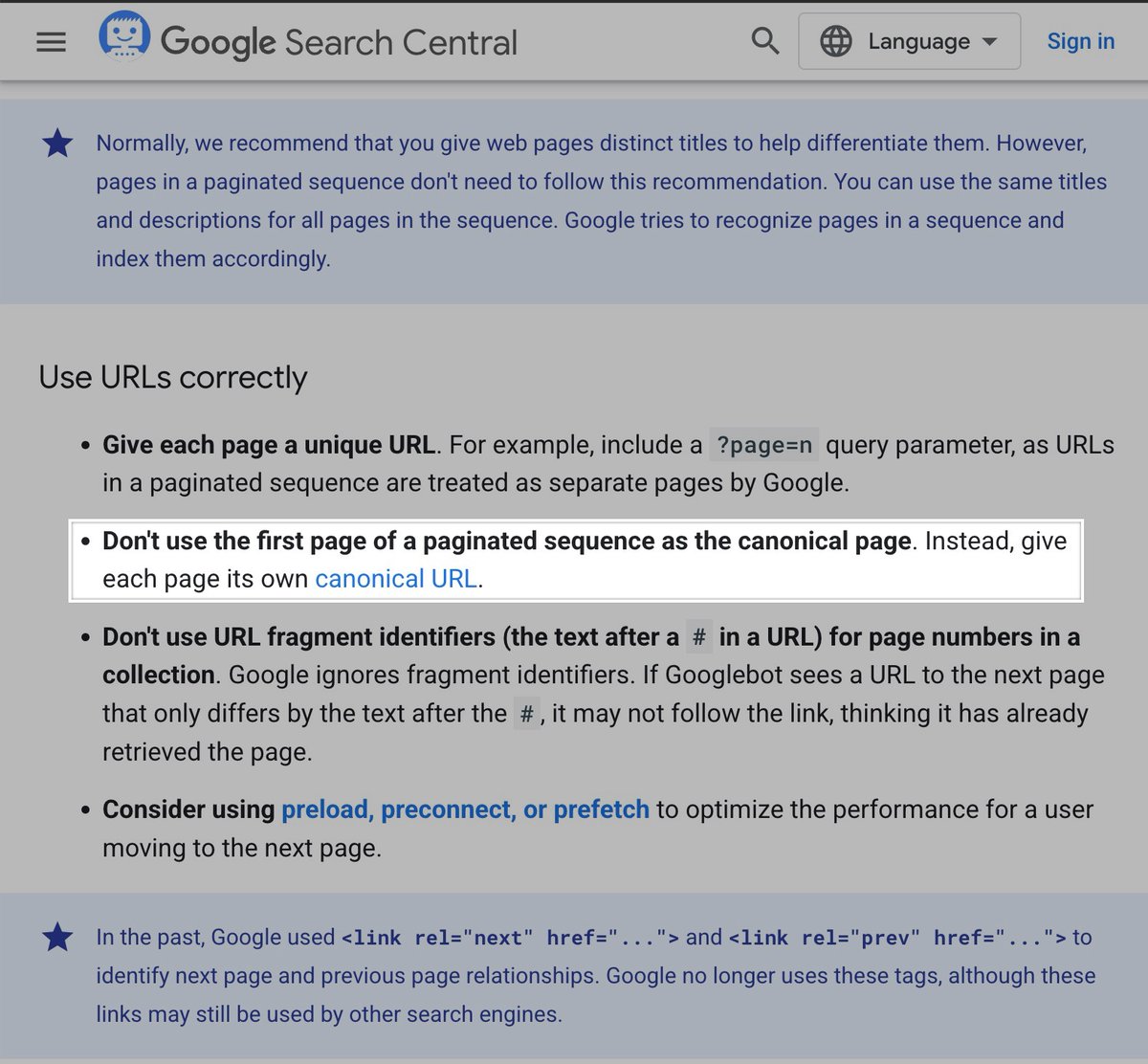Click the star icon beside 'Normally, we recommend'
This screenshot has width=1148, height=1064.
(57, 144)
